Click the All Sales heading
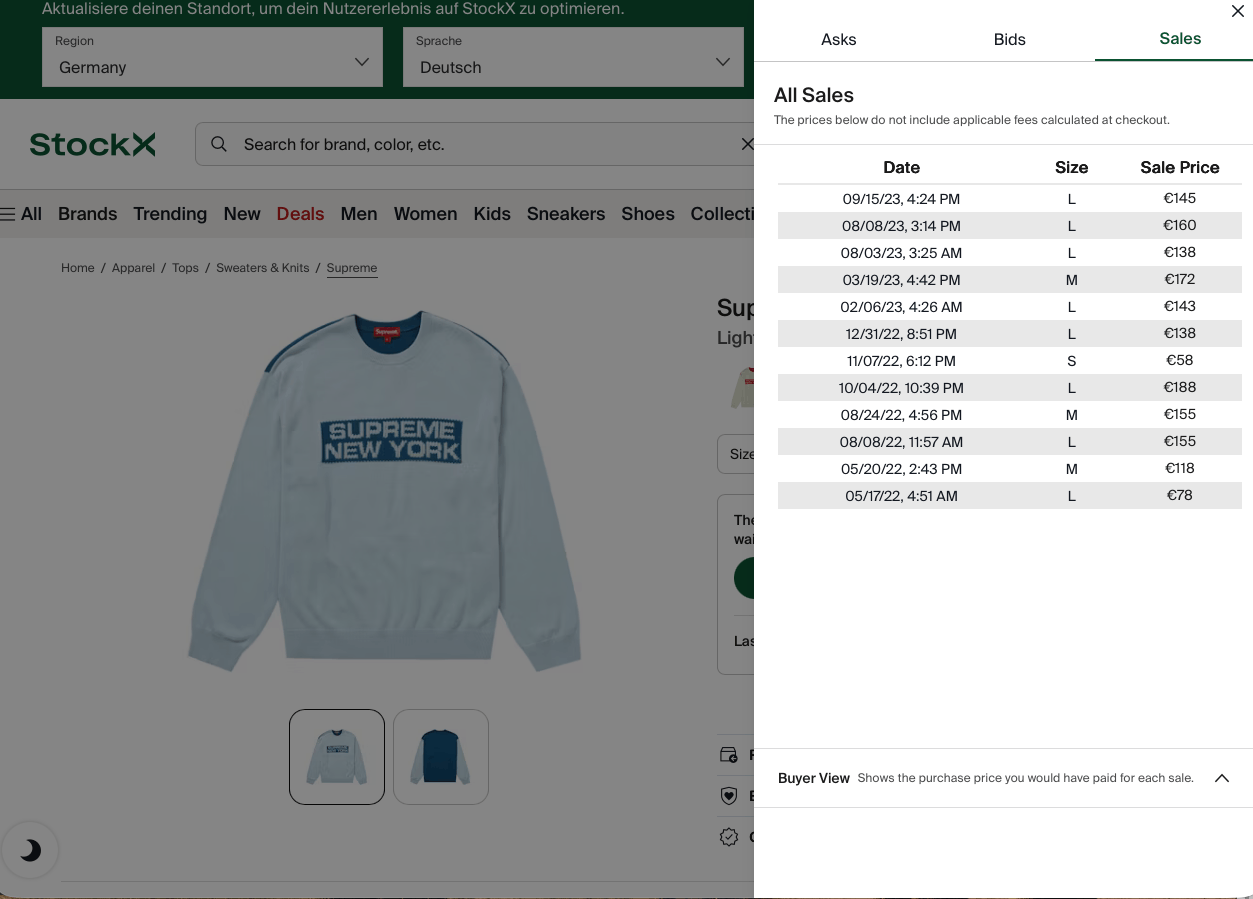The image size is (1253, 899). [x=814, y=95]
